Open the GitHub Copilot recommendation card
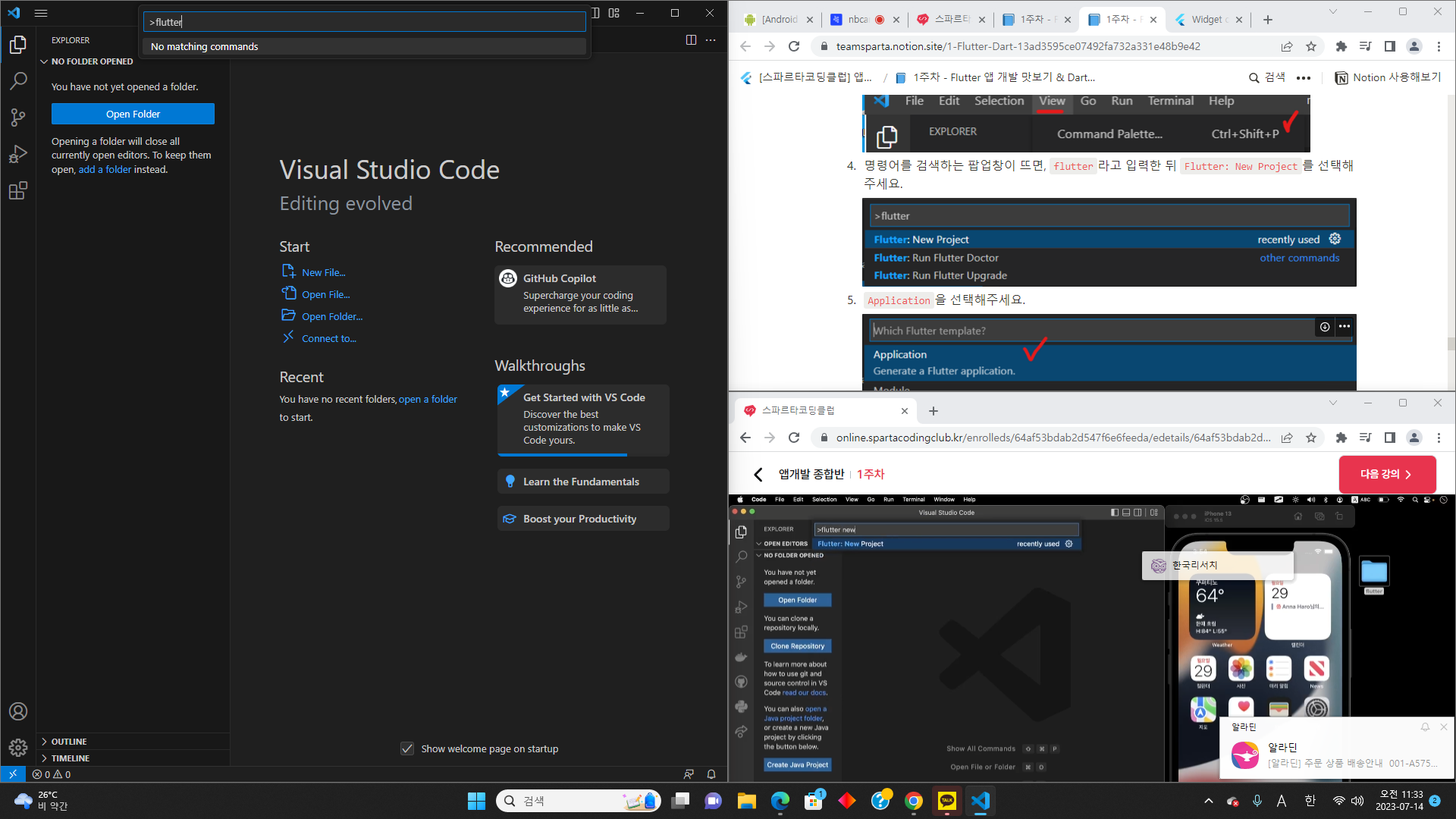The image size is (1456, 819). [x=580, y=294]
